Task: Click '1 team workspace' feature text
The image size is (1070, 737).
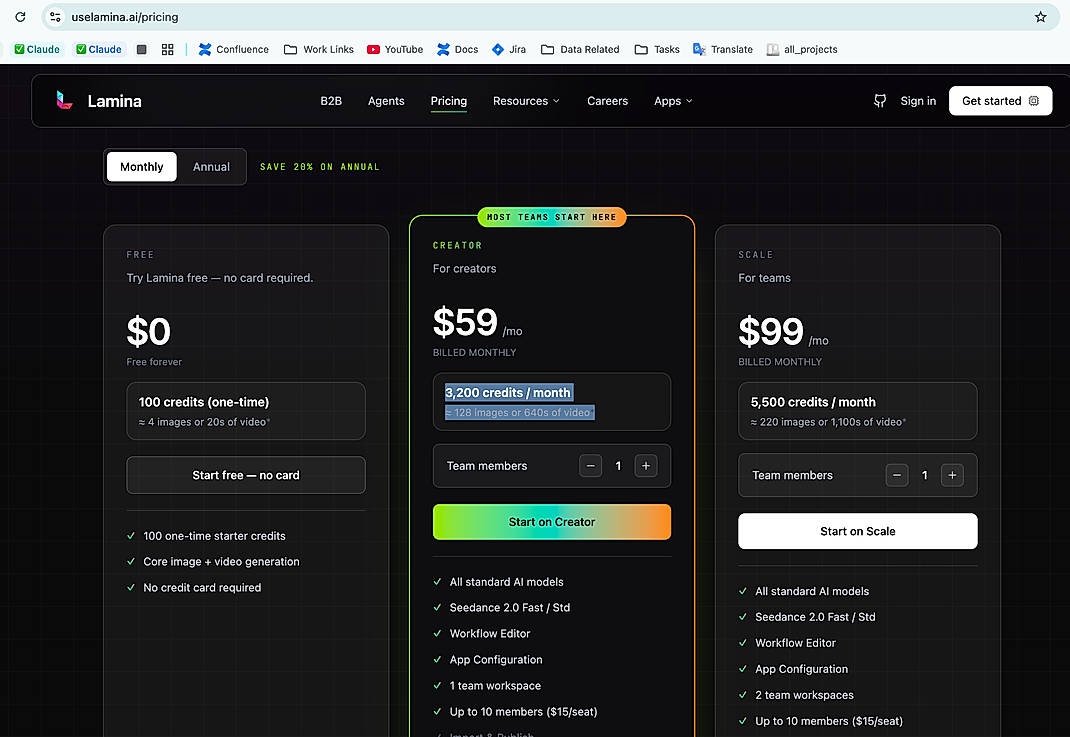Action: [495, 685]
